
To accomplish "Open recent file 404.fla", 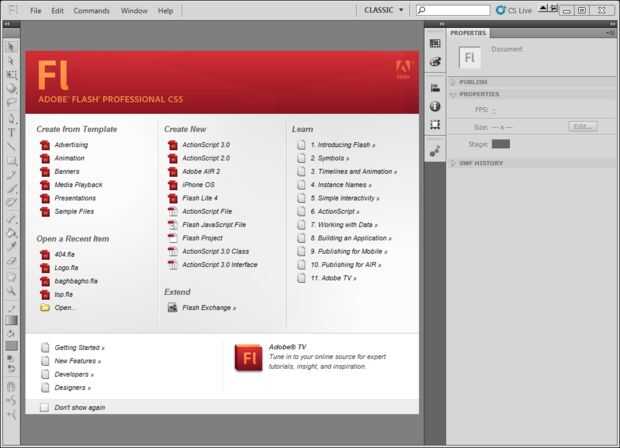I will coord(65,254).
